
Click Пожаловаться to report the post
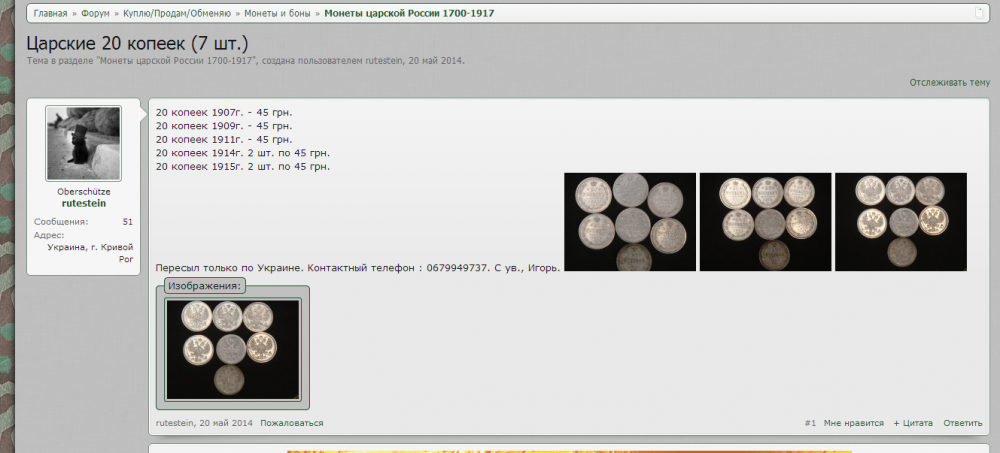291,423
